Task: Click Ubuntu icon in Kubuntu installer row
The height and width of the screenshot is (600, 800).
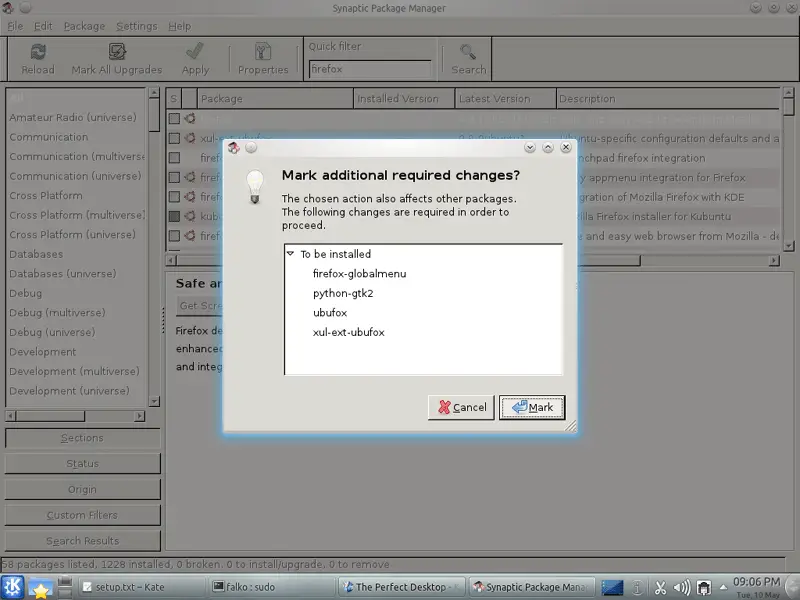Action: 190,216
